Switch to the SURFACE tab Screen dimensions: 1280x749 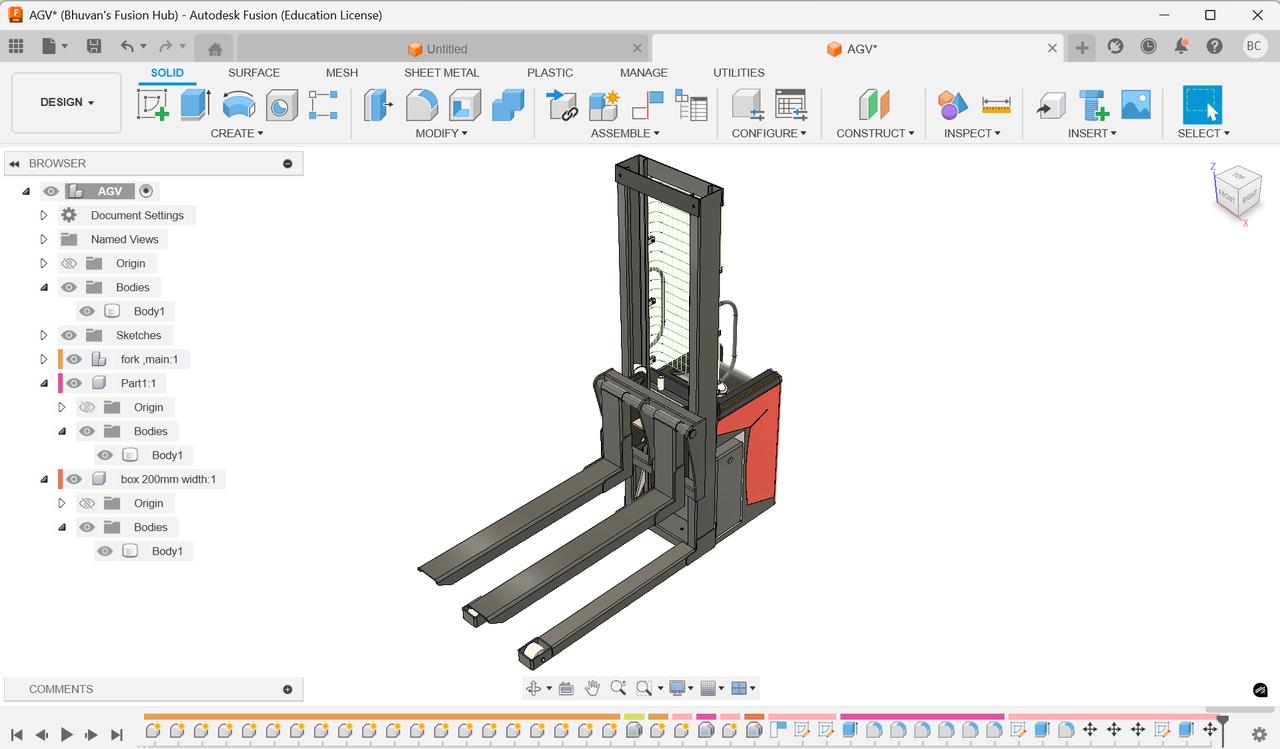[x=254, y=73]
